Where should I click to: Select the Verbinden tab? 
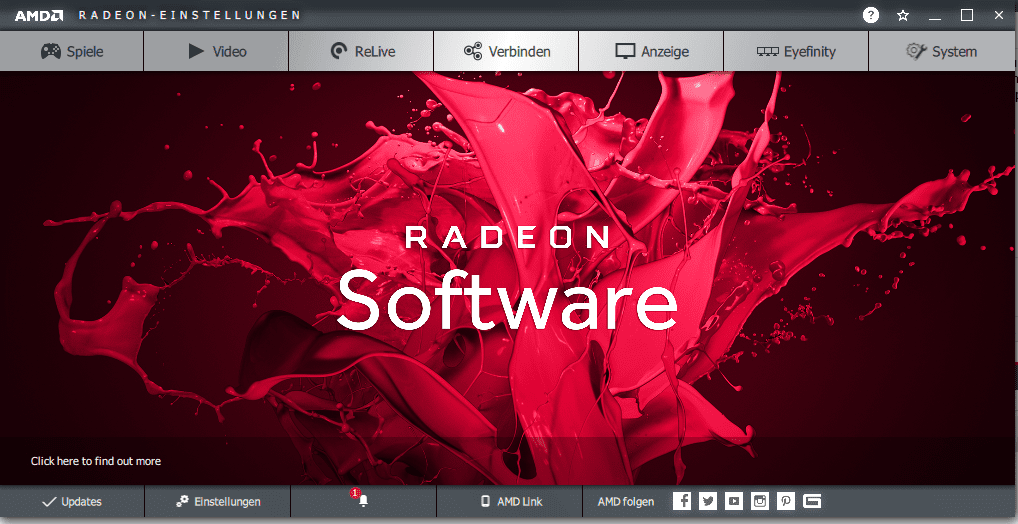(506, 51)
